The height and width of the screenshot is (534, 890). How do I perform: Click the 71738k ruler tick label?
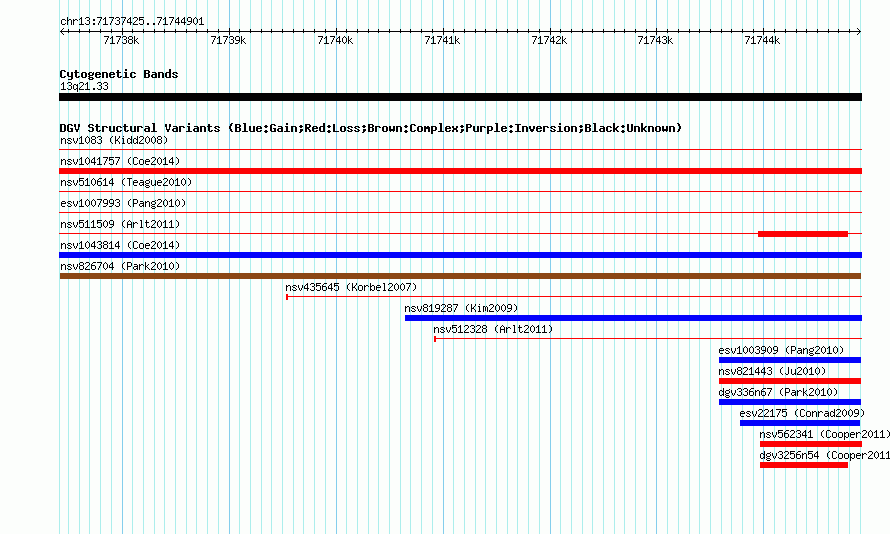(x=121, y=40)
